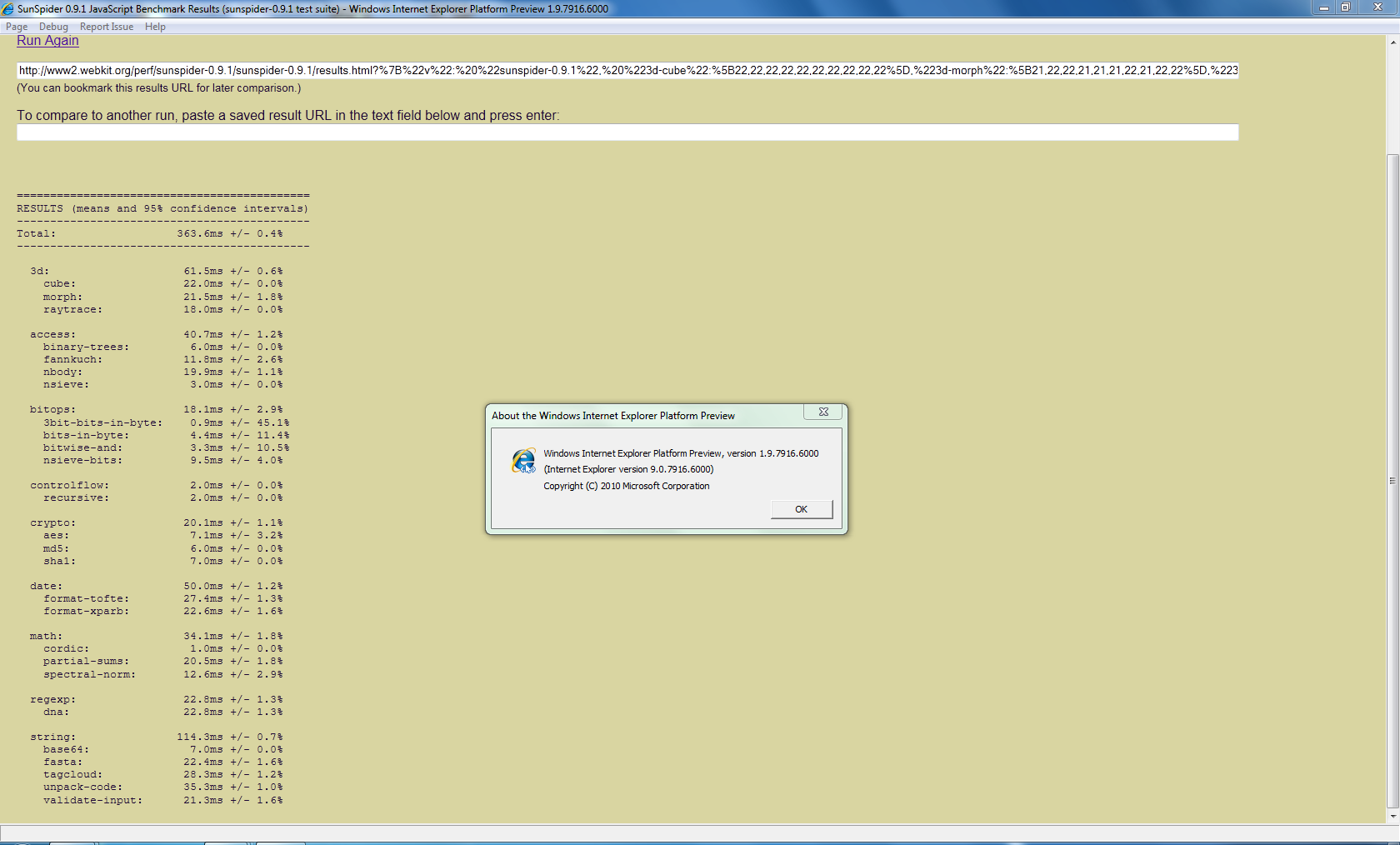
Task: Close the Platform Preview window
Action: pos(1377,7)
